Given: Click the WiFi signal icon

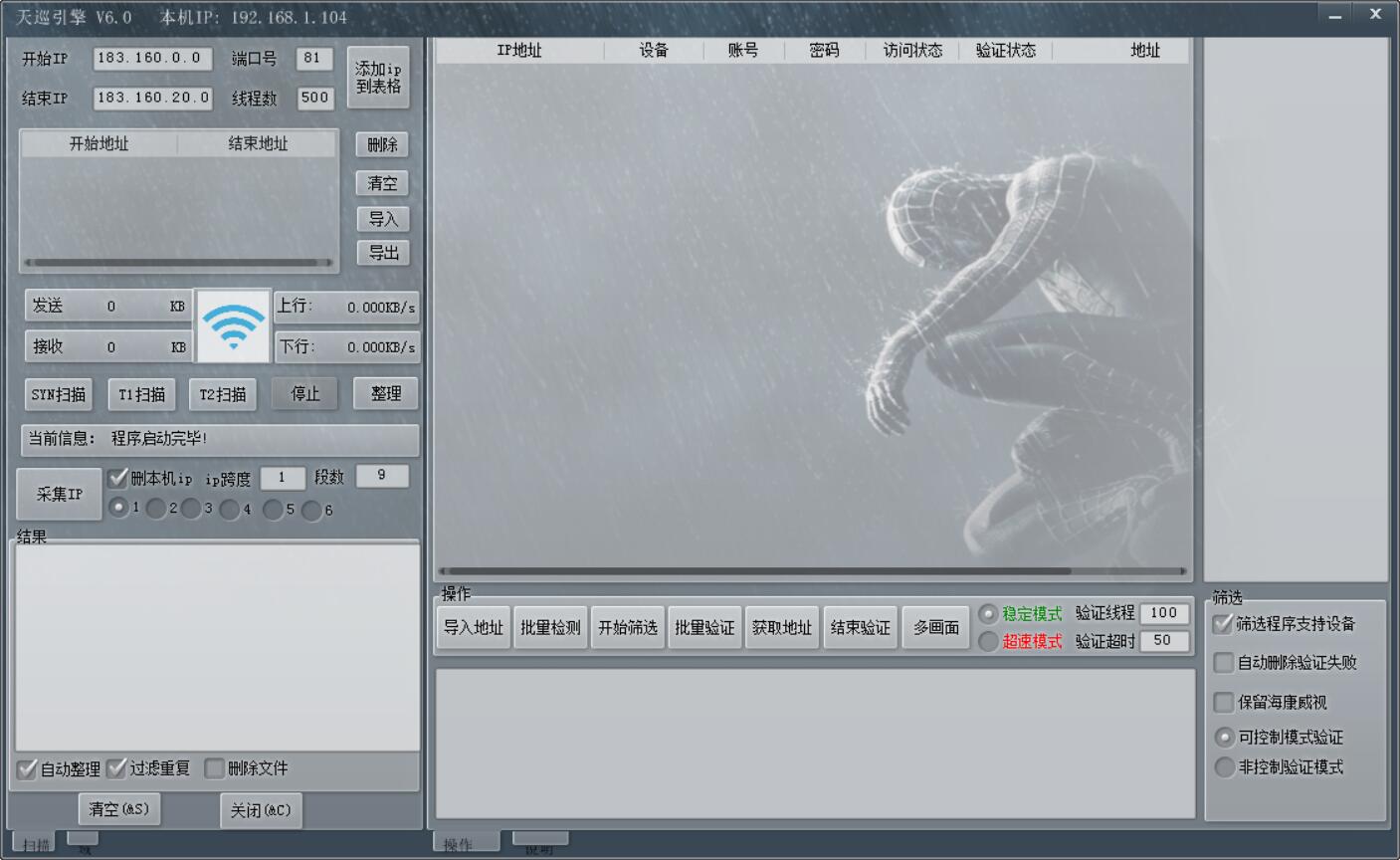Looking at the screenshot, I should tap(233, 326).
